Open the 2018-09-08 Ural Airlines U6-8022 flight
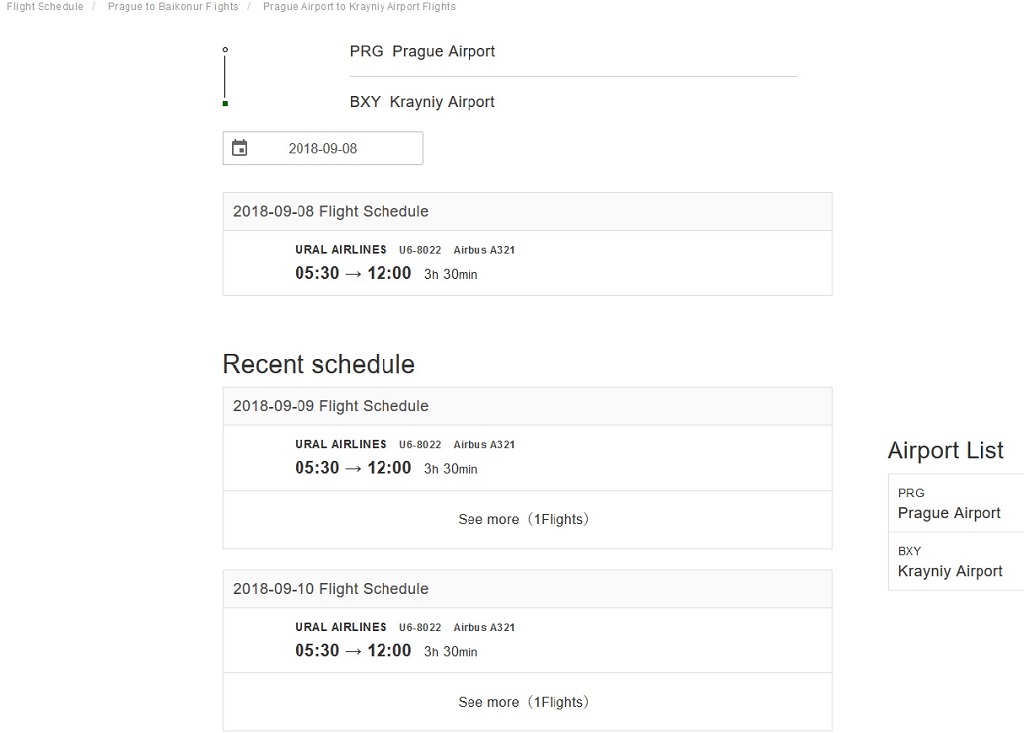This screenshot has height=733, width=1024. point(527,263)
